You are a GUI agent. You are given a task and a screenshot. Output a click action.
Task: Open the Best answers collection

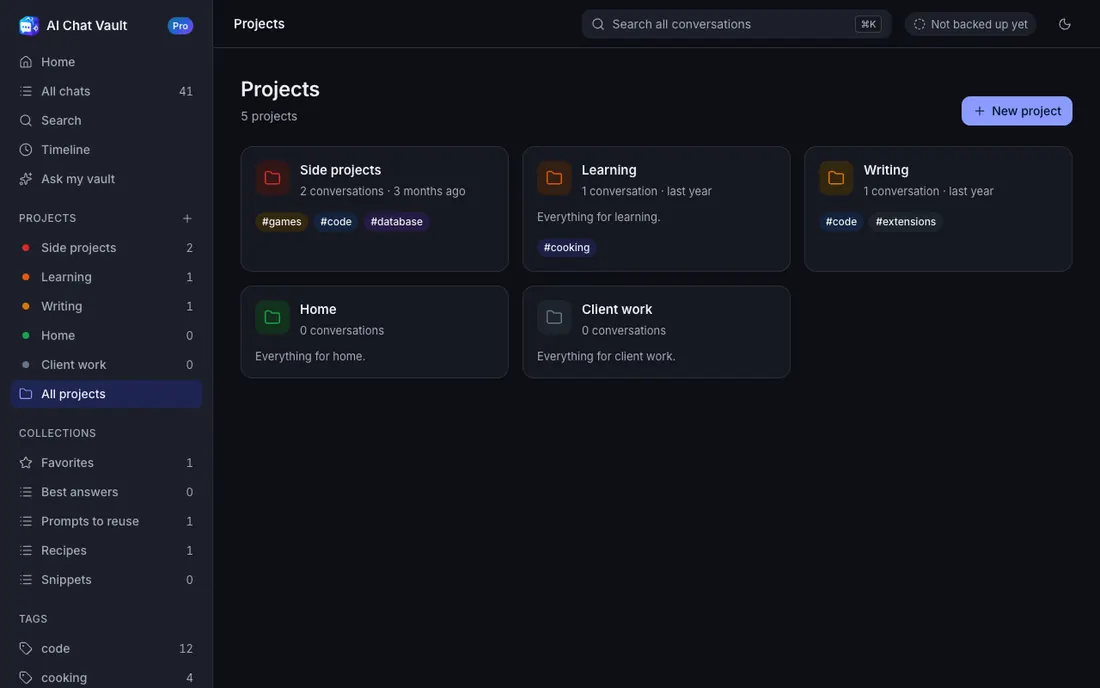coord(106,492)
